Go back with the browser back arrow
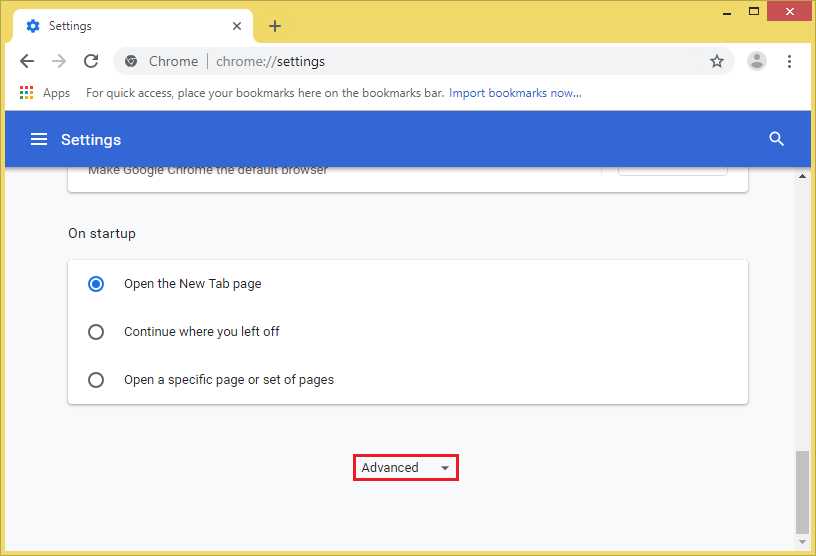 click(27, 61)
